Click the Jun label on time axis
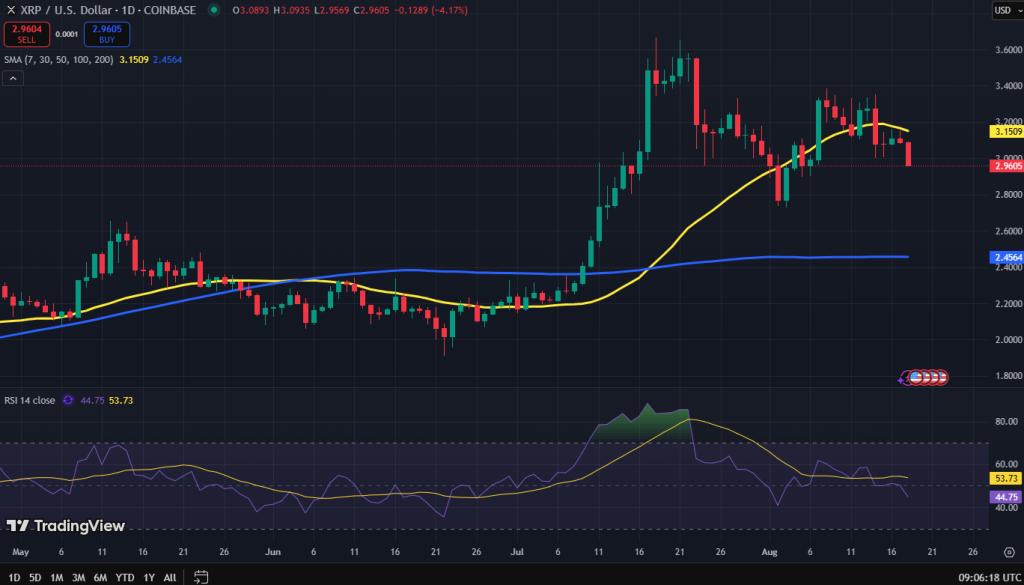The width and height of the screenshot is (1024, 585). point(273,552)
